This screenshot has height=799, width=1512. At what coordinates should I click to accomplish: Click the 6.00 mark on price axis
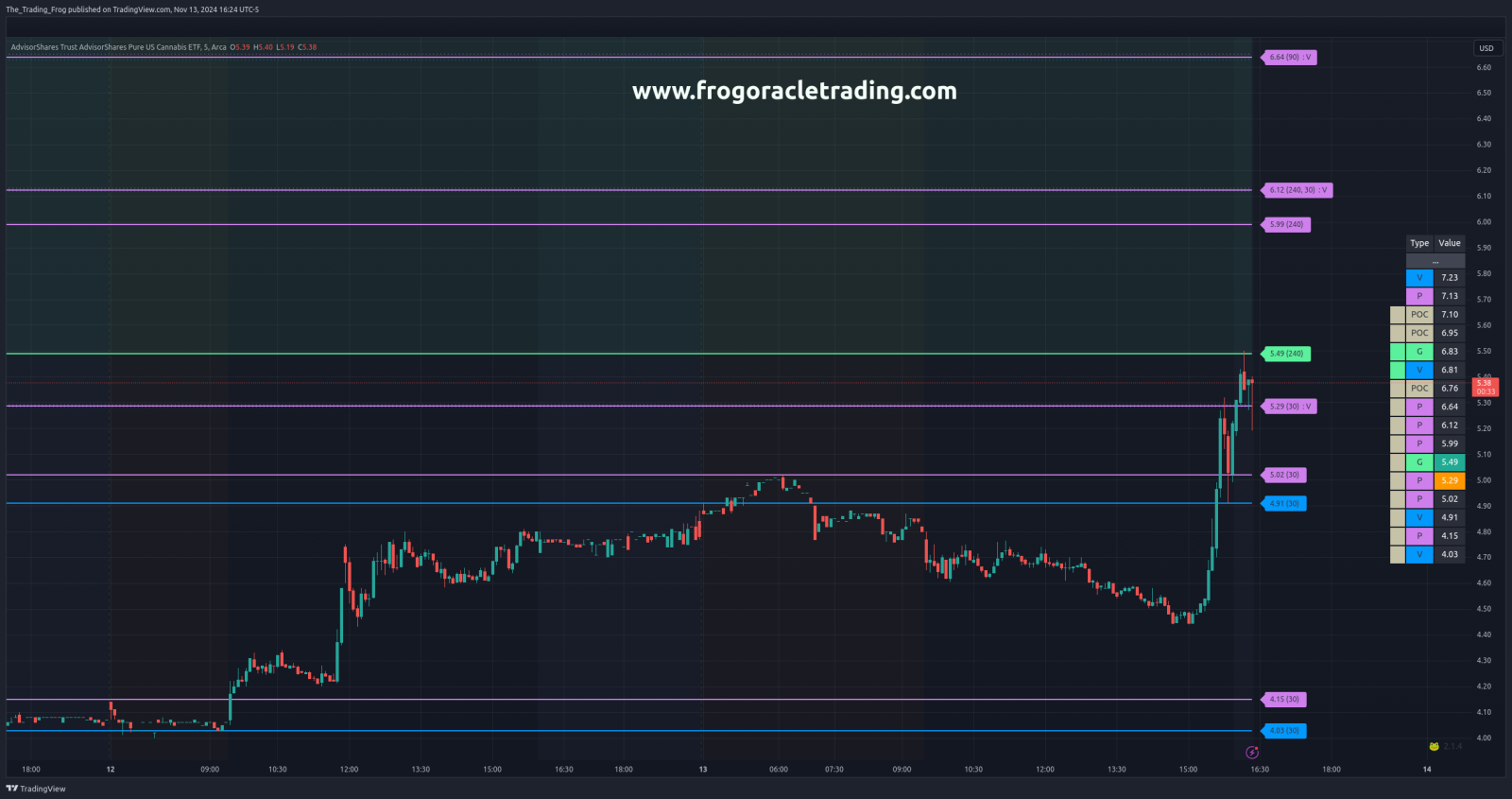1484,222
